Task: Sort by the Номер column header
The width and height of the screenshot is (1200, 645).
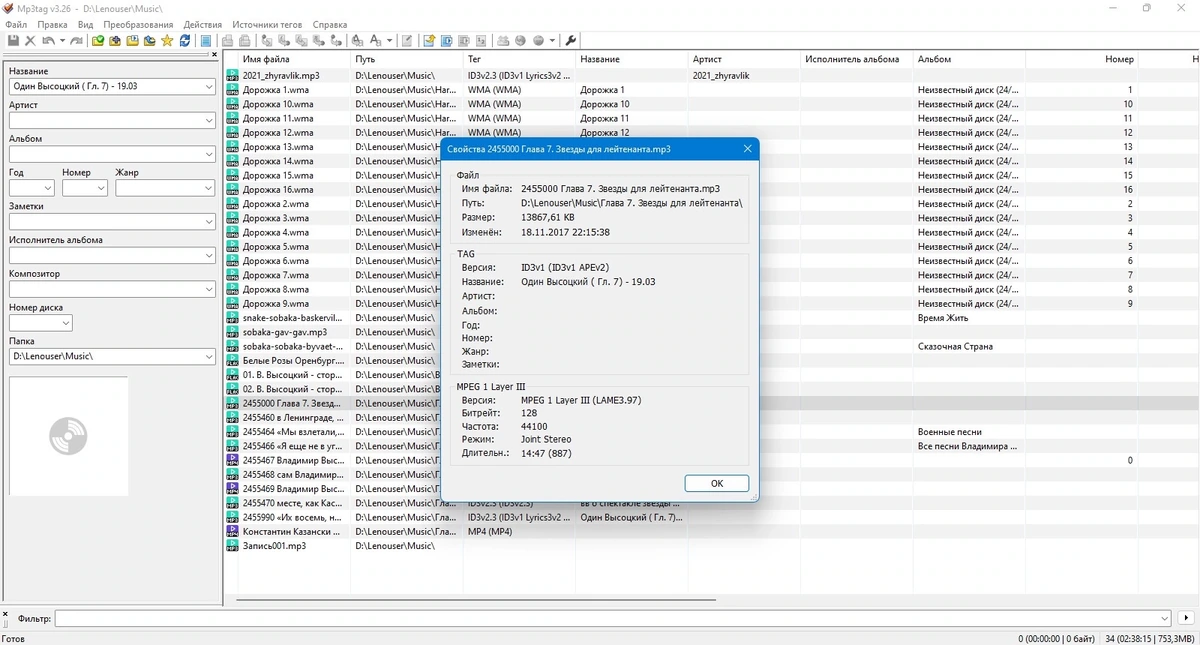Action: [1082, 59]
